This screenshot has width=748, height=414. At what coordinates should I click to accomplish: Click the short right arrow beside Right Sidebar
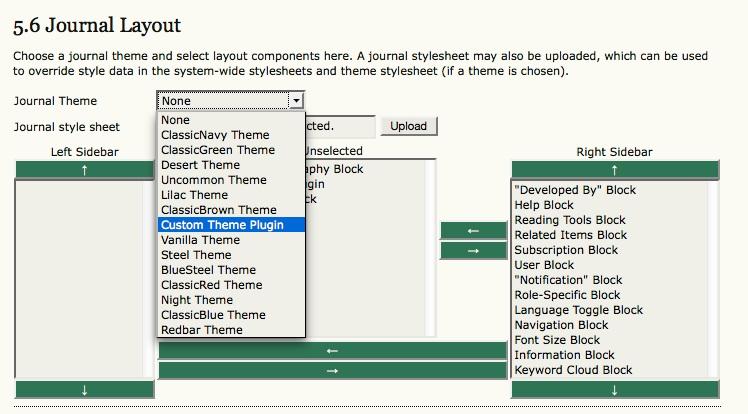[473, 251]
